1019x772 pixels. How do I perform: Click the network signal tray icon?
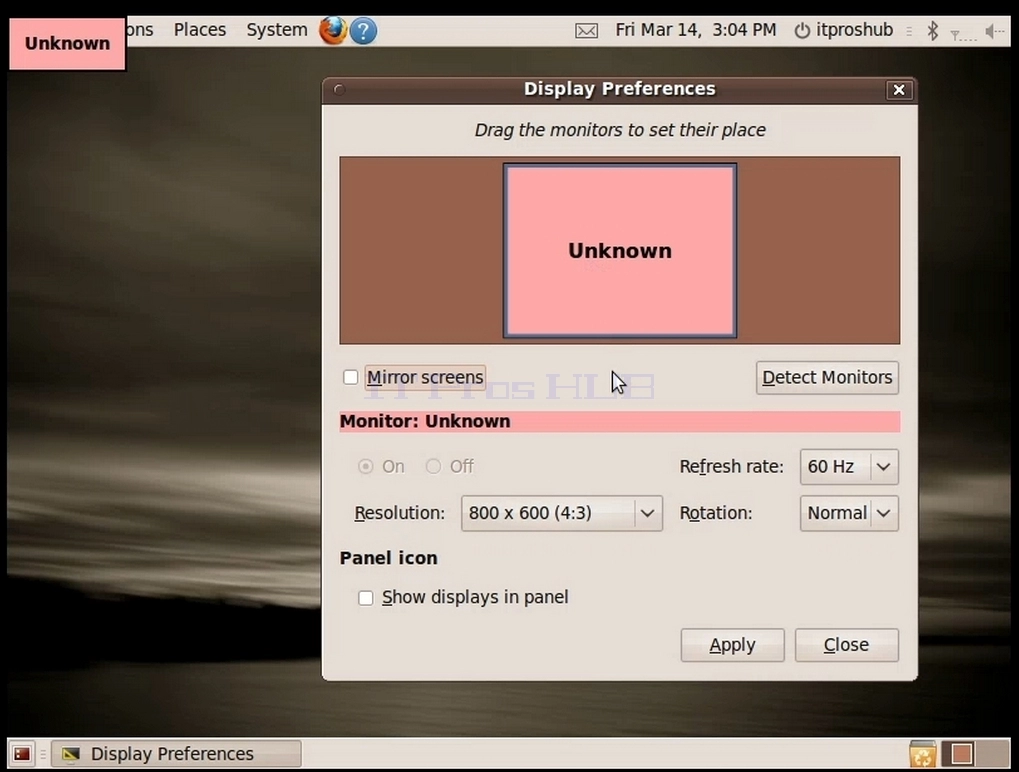(962, 33)
